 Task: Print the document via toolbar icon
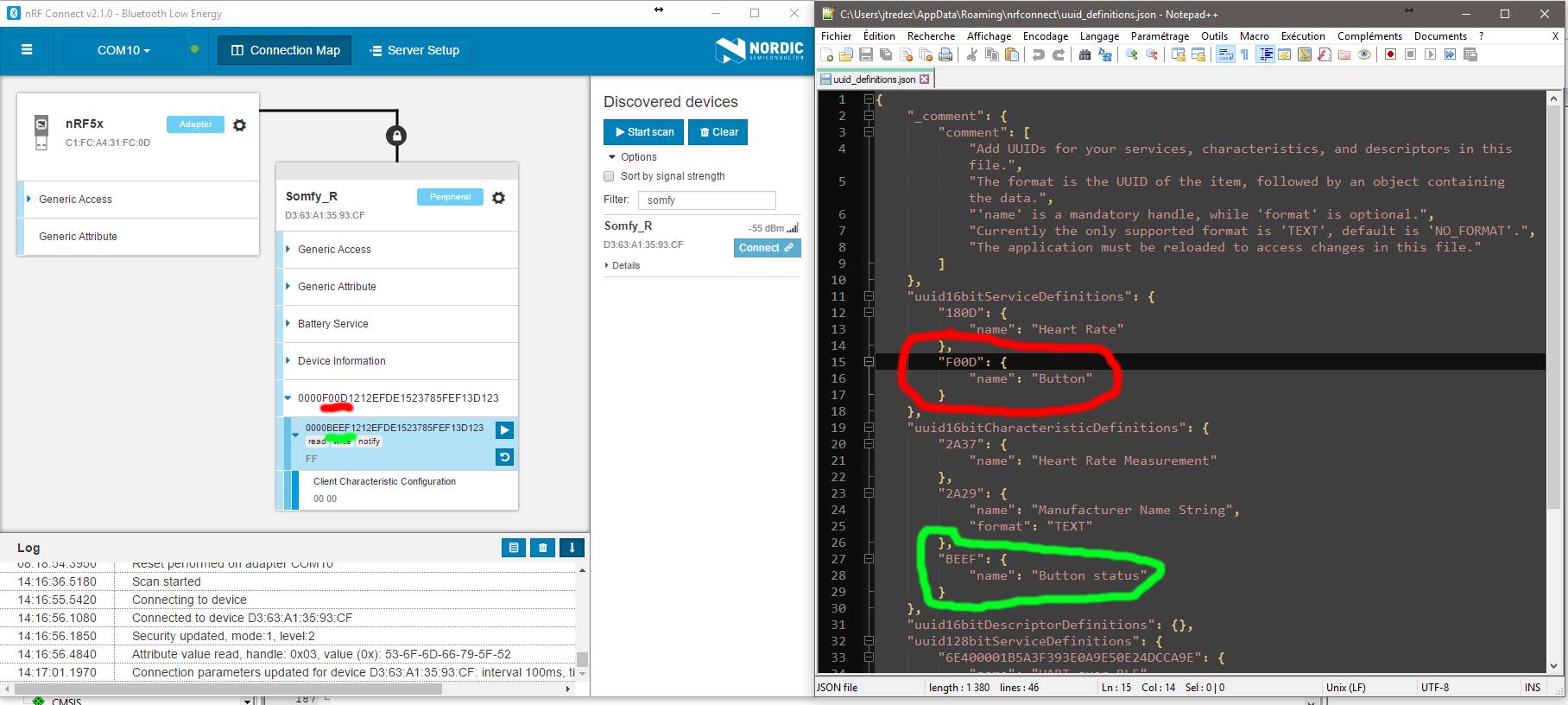945,54
